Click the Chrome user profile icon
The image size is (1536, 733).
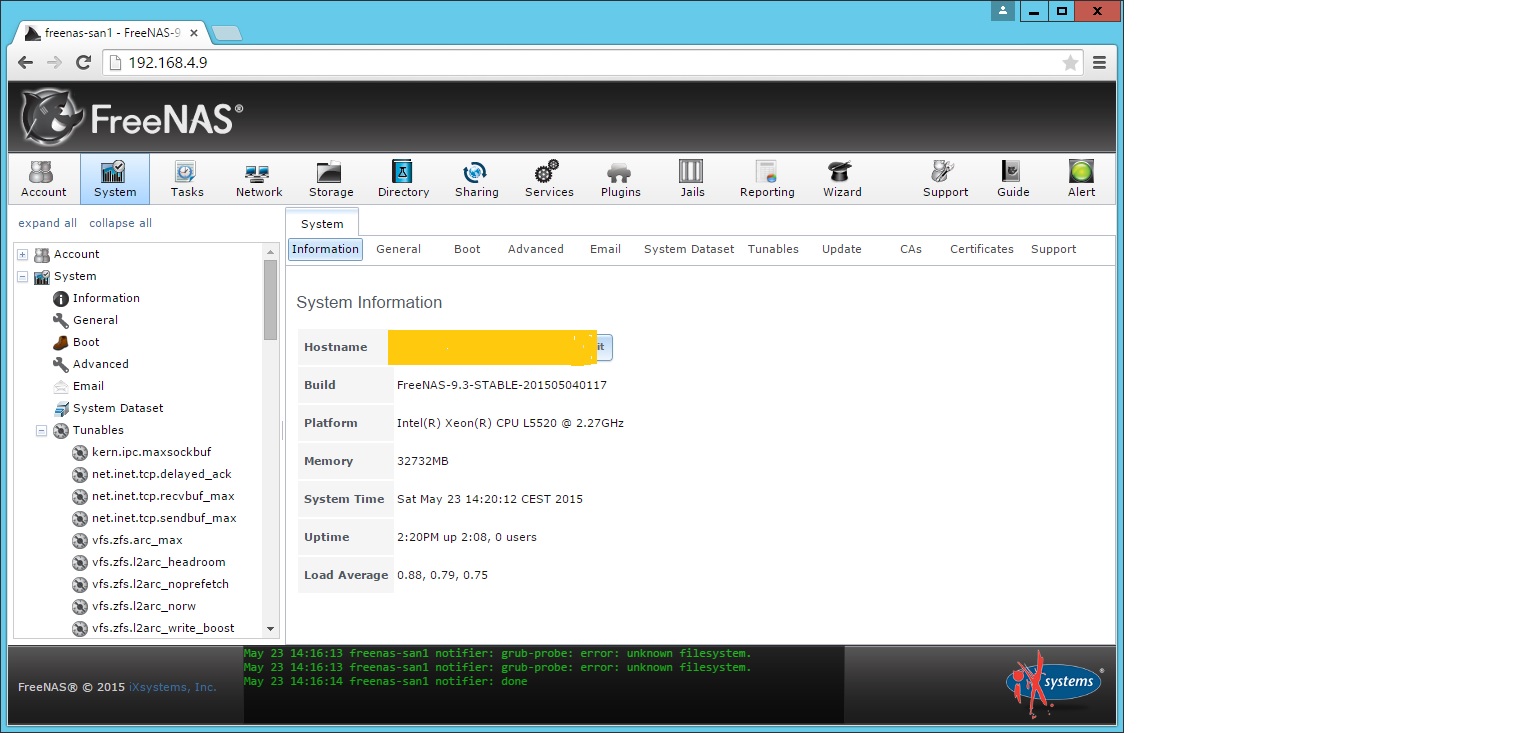pos(1003,11)
